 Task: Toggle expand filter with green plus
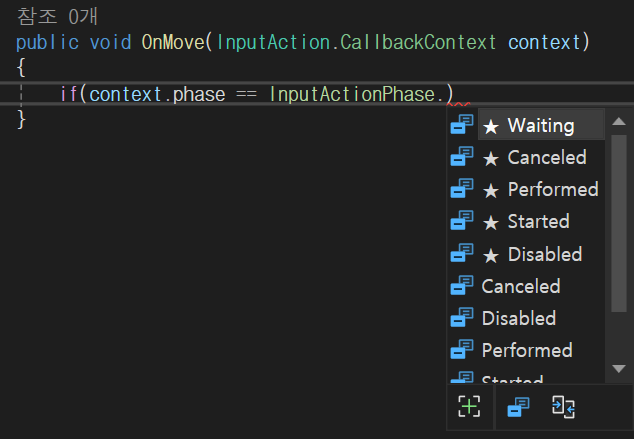469,406
